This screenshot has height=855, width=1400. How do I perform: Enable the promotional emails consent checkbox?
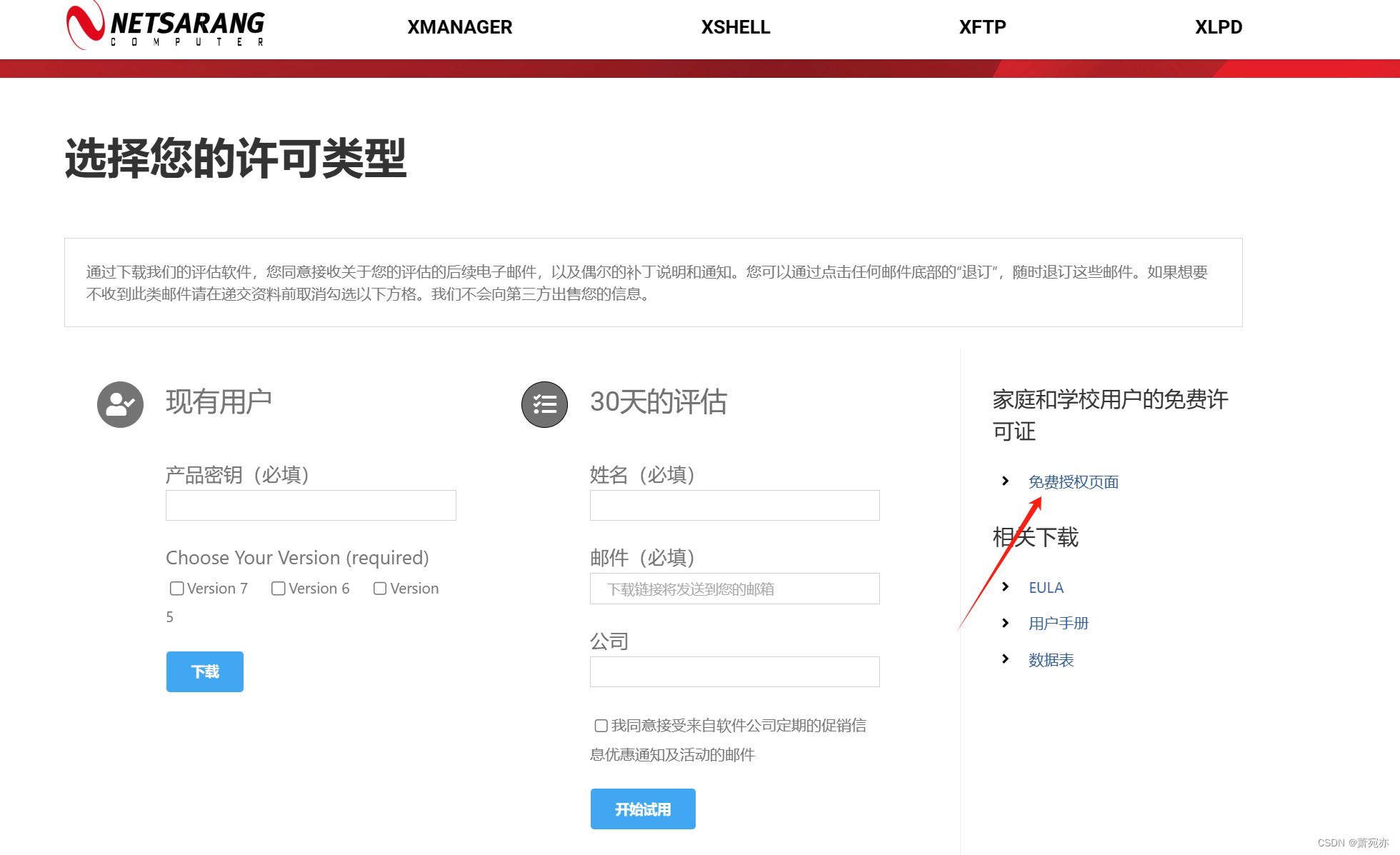click(x=601, y=725)
